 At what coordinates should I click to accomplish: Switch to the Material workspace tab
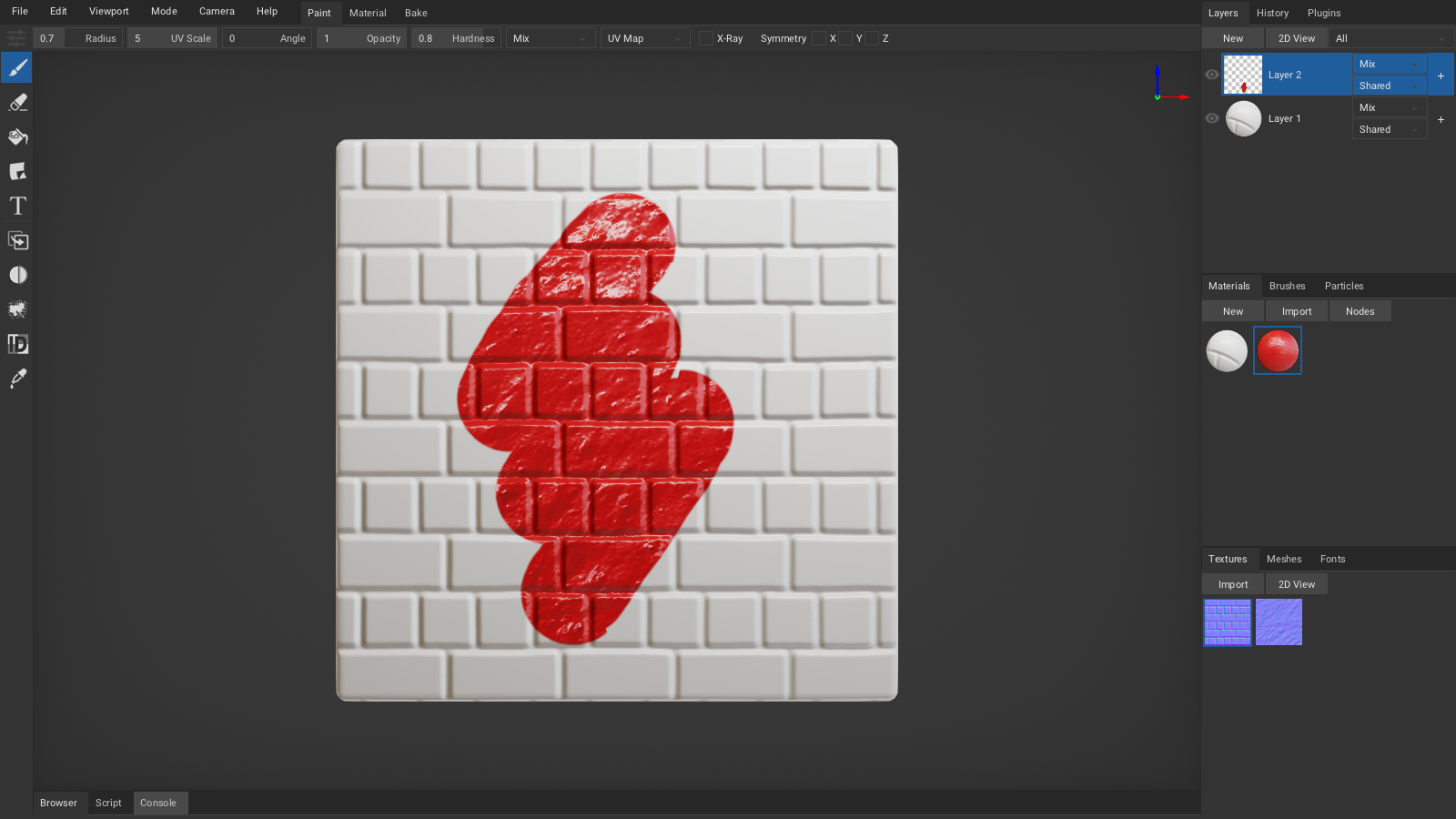pos(368,13)
